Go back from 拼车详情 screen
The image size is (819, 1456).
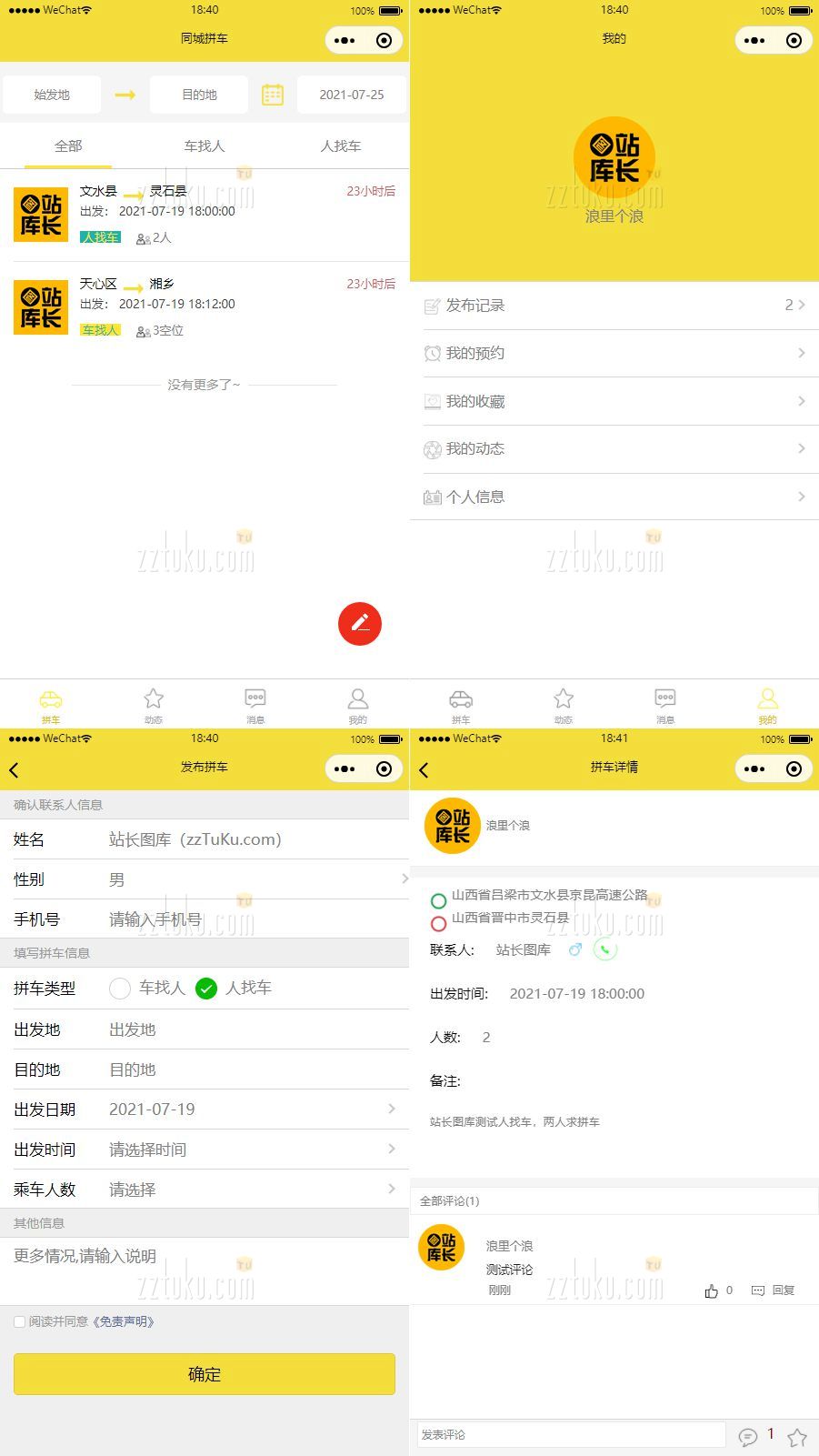424,770
